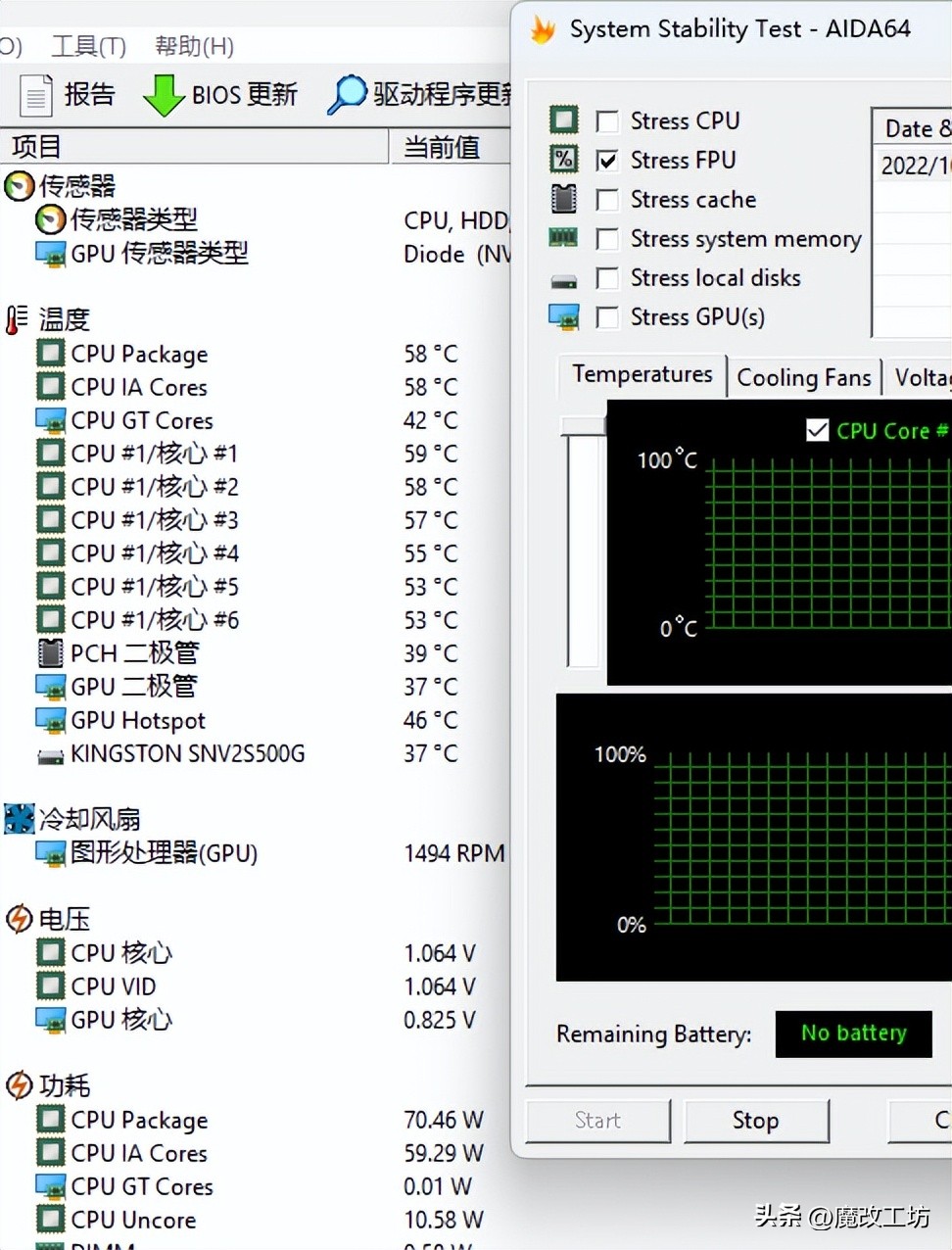Viewport: 952px width, 1250px height.
Task: Click the PCH 二极管 chip icon
Action: (x=50, y=652)
